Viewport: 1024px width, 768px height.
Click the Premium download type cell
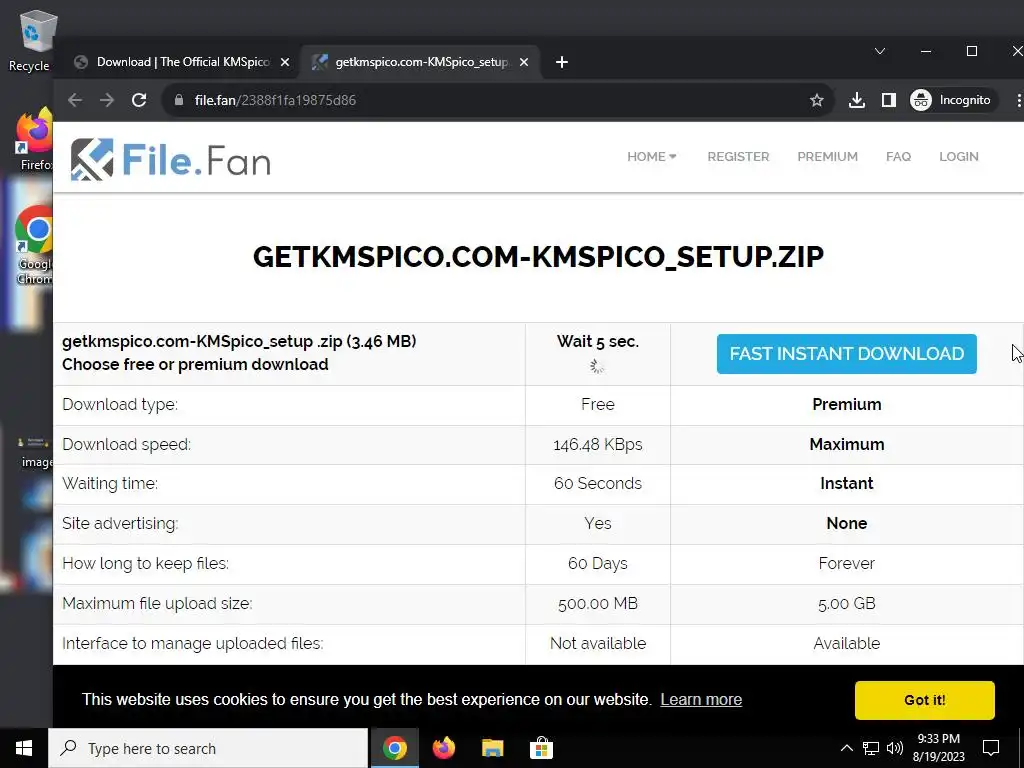click(x=846, y=404)
